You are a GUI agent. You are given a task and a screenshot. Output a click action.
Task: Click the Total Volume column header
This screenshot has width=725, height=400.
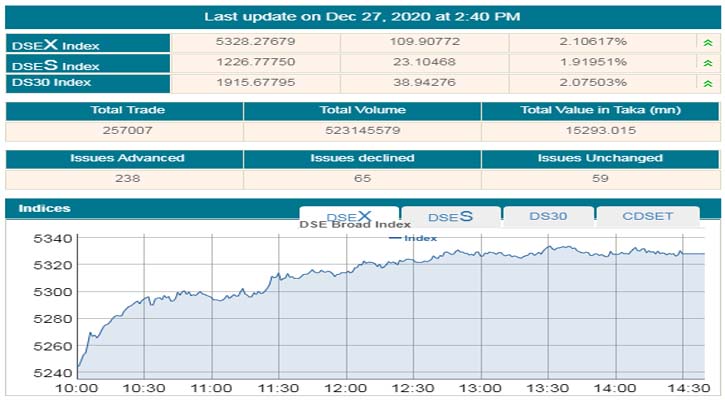(x=362, y=110)
